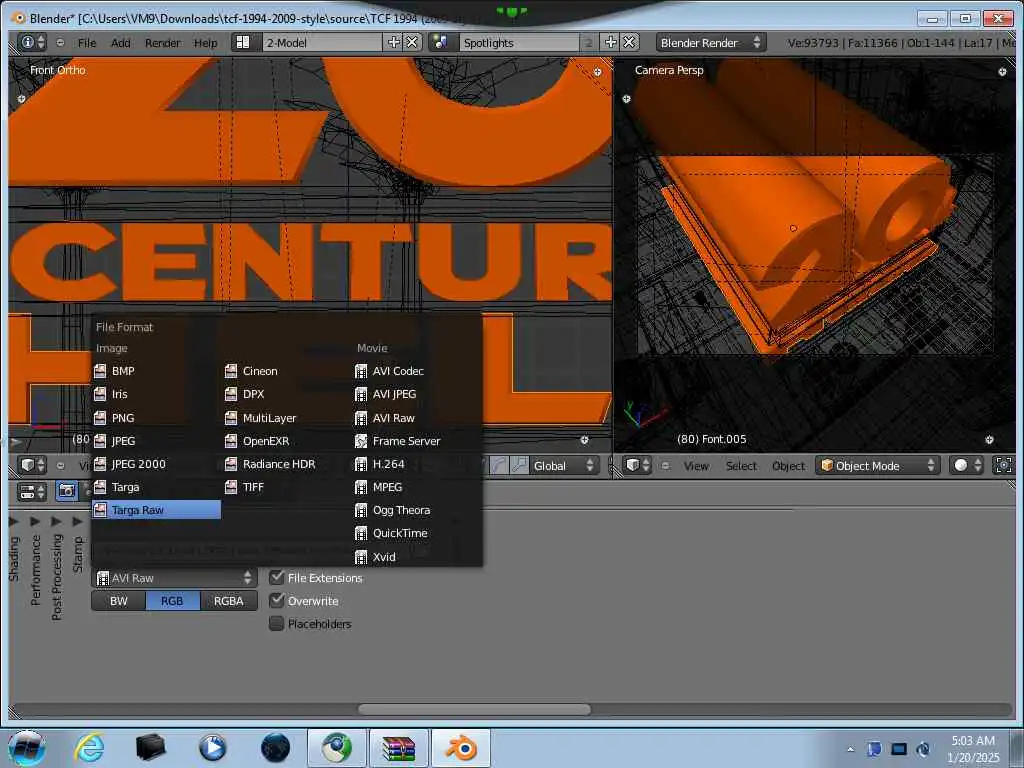Click the Xvid film icon
1024x768 pixels.
pos(361,556)
